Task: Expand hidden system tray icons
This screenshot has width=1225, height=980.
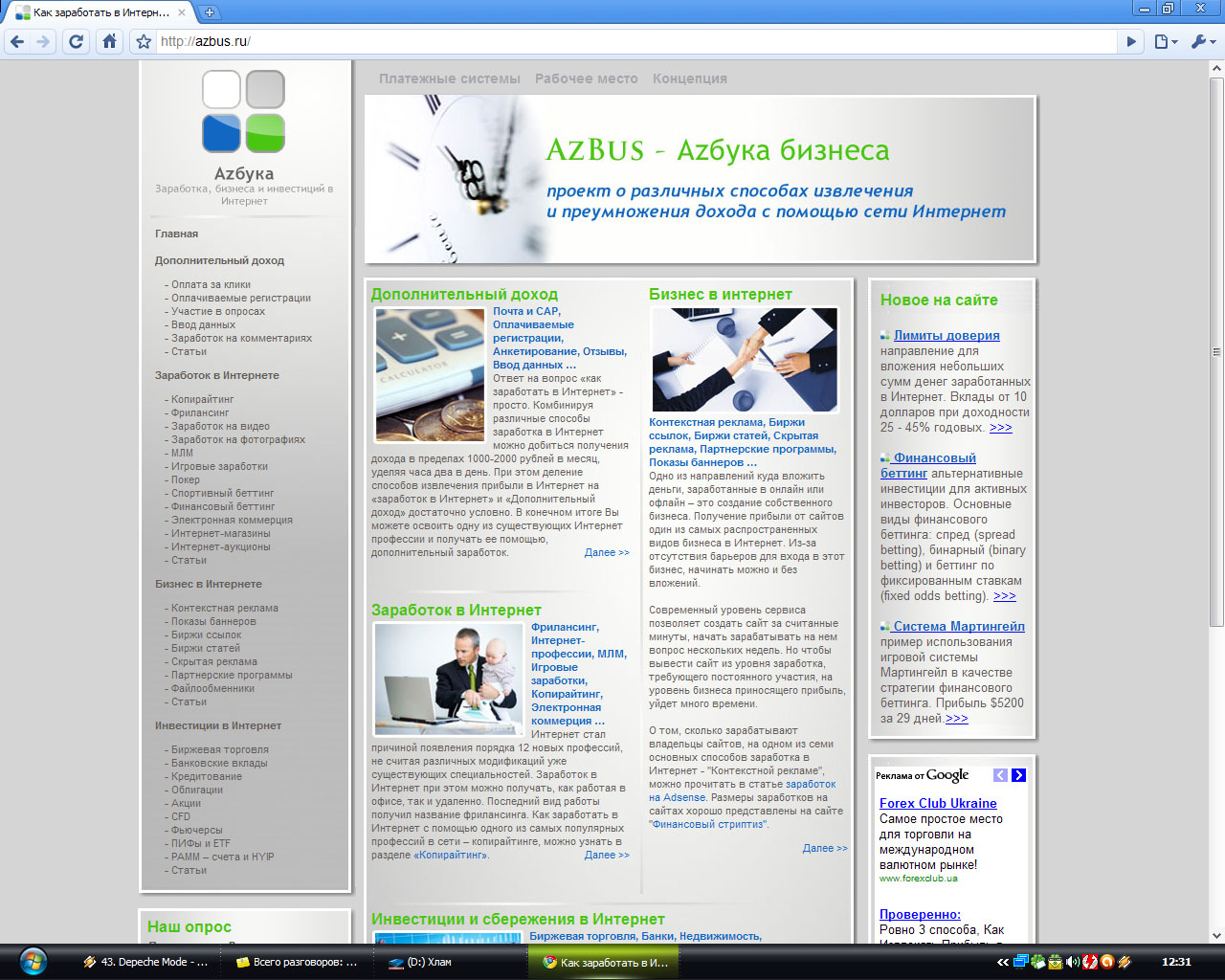Action: pos(1002,962)
